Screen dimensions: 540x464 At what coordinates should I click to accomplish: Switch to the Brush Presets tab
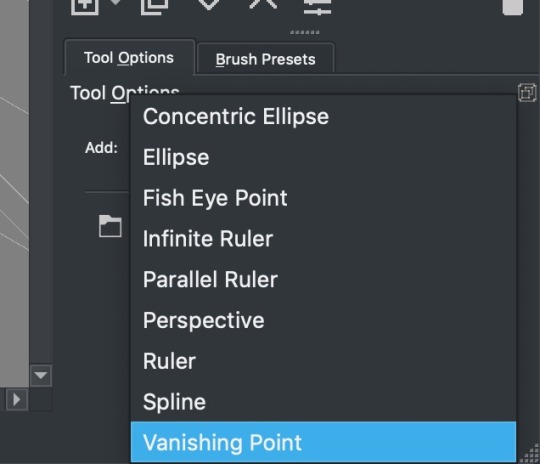tap(265, 59)
